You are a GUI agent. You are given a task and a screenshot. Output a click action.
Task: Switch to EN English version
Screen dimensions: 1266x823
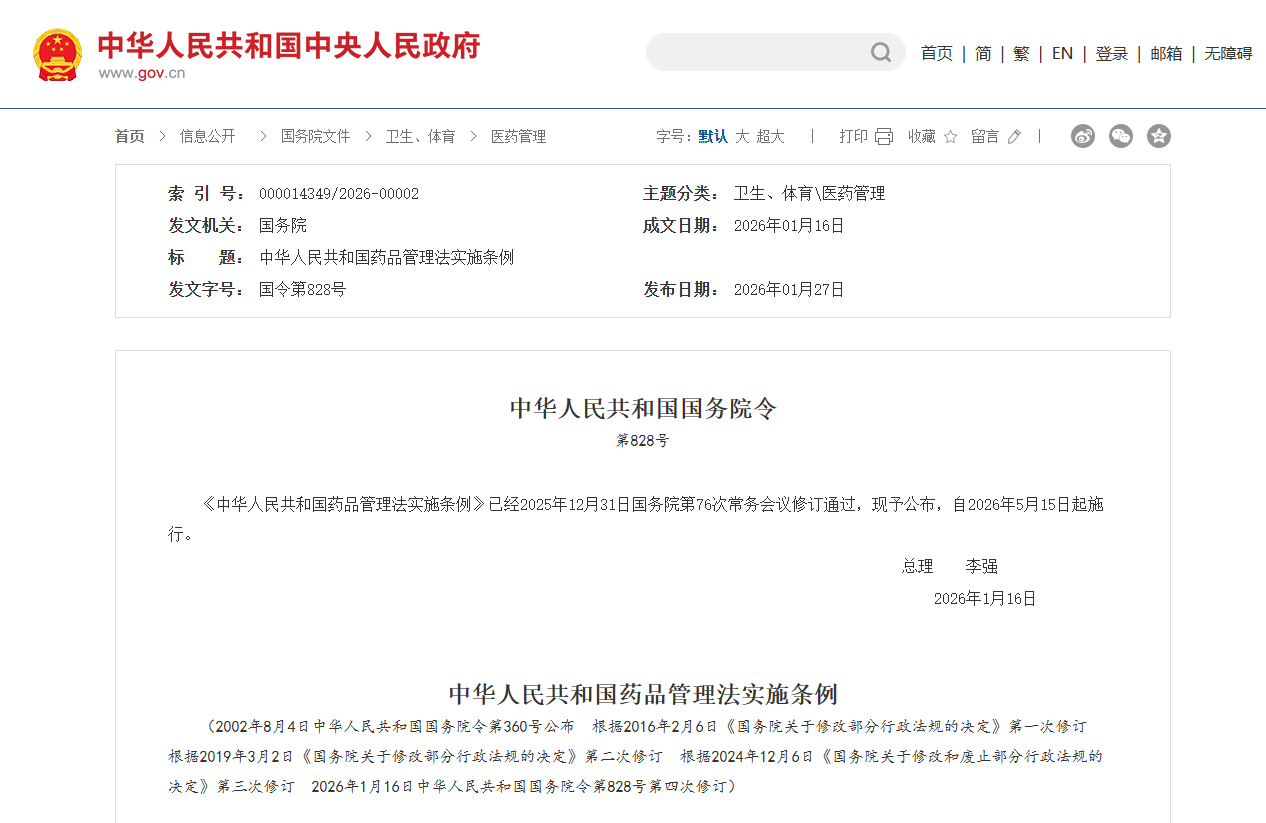1062,54
